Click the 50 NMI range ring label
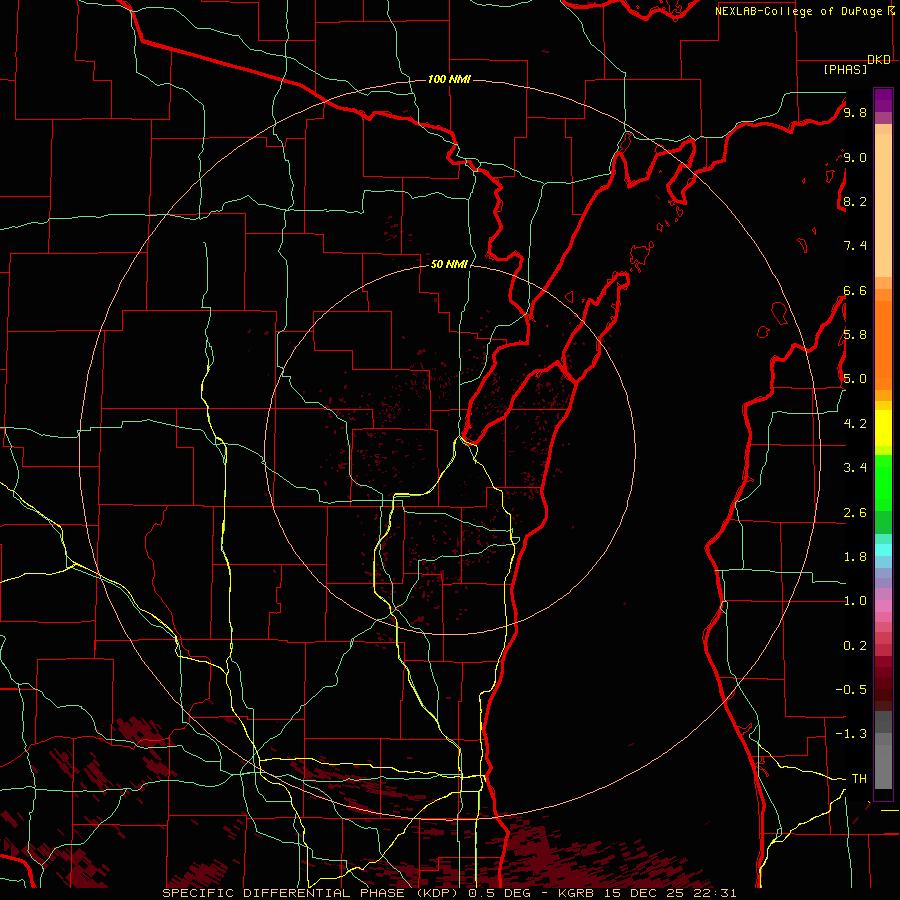The width and height of the screenshot is (900, 900). 449,264
